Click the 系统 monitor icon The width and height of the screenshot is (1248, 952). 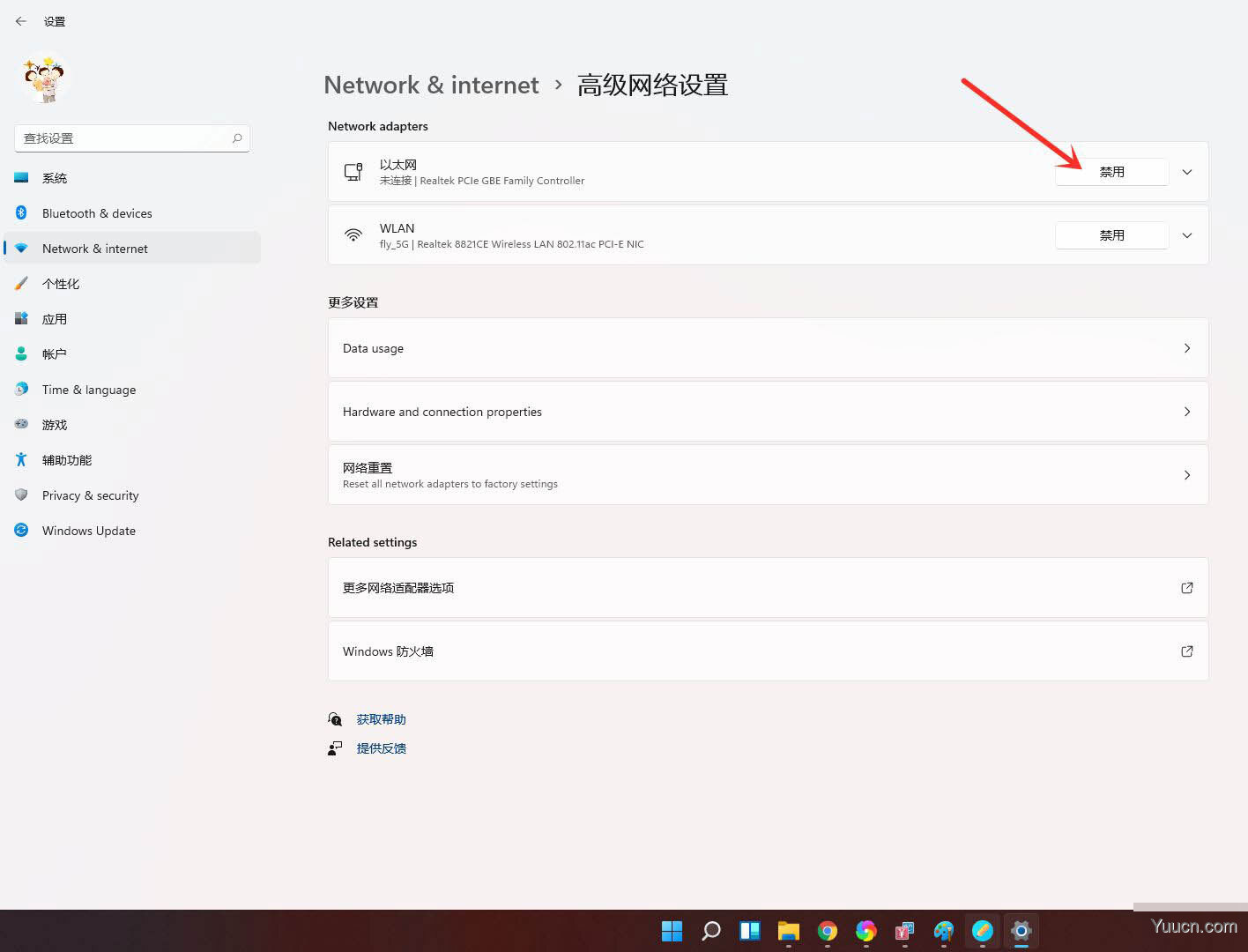[x=21, y=177]
